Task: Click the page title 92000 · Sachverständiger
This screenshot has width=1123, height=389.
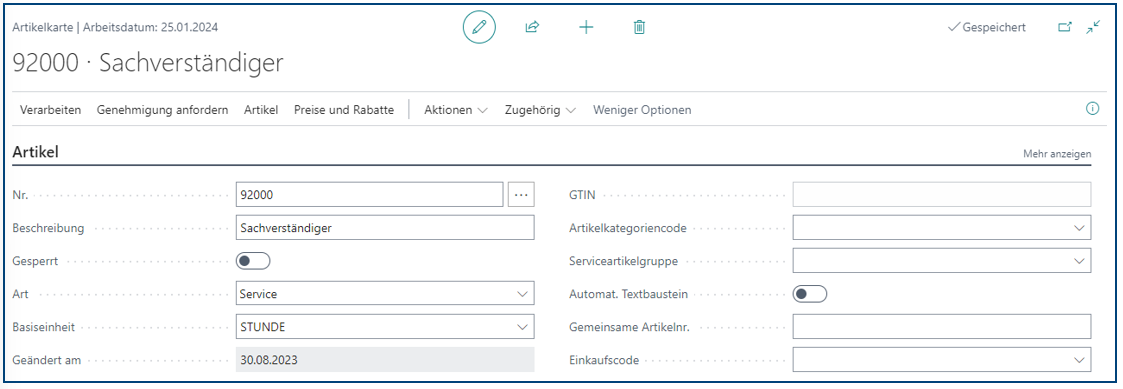Action: [148, 63]
